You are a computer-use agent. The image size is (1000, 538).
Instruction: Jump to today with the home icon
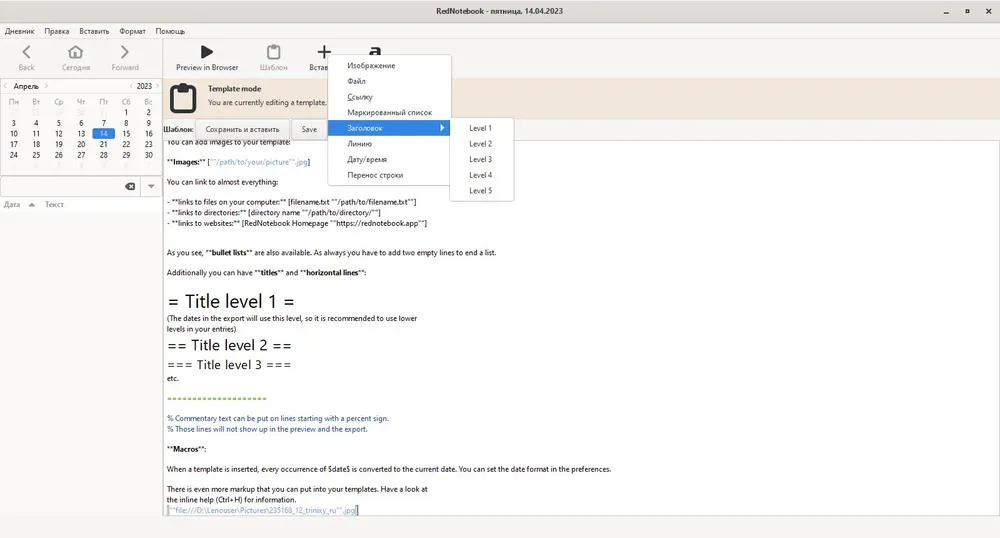(x=75, y=52)
